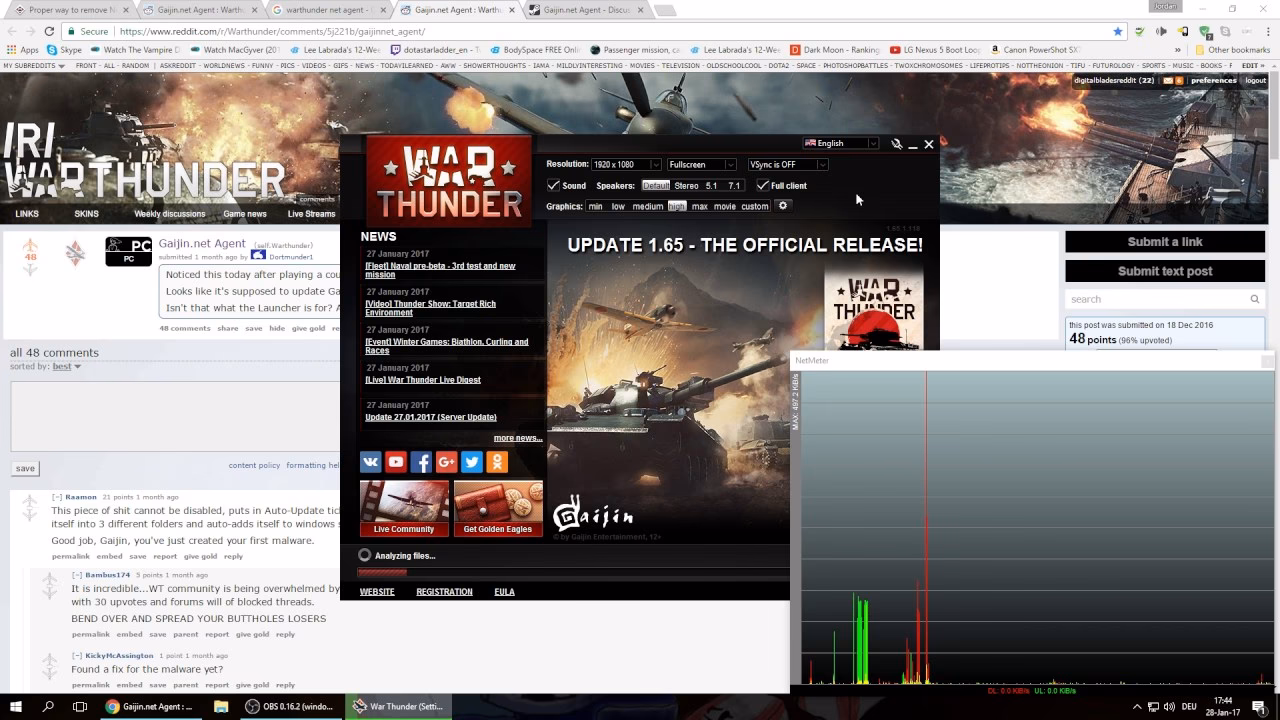Open the Resolution dropdown
1280x720 pixels.
[x=626, y=164]
